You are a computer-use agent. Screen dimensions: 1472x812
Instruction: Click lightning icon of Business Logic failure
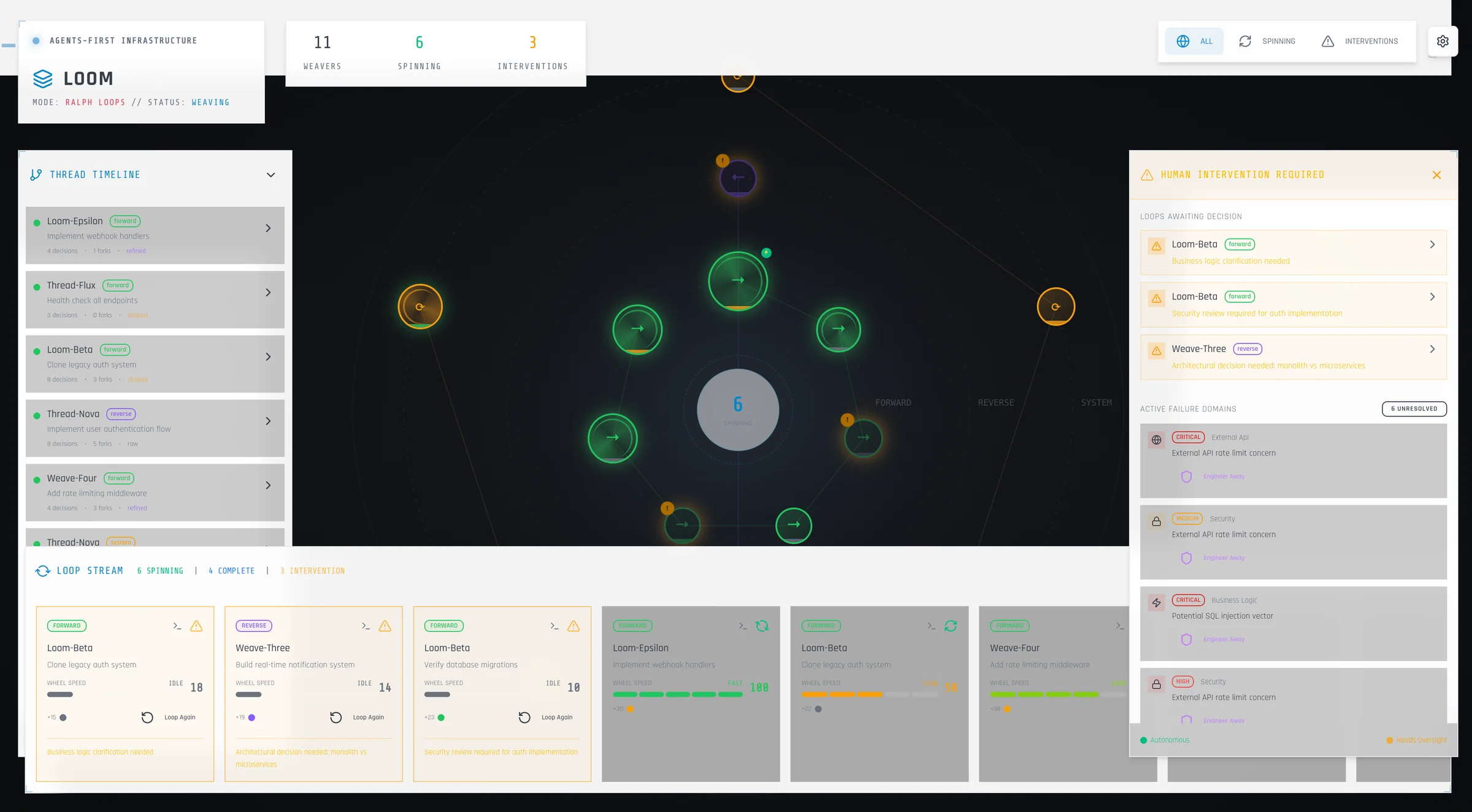(1157, 603)
